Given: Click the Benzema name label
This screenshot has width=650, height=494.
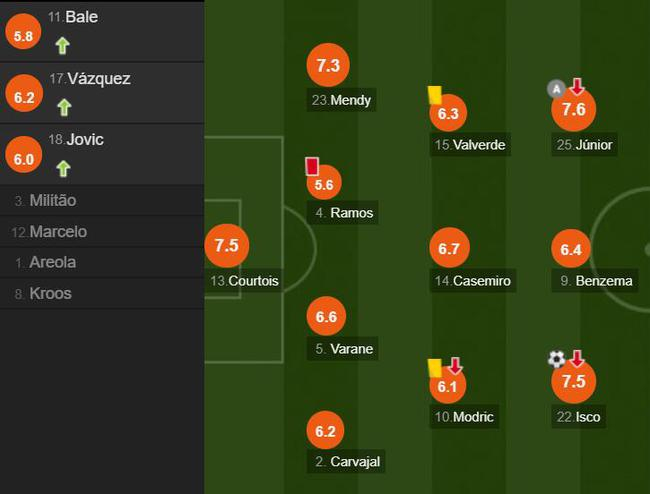Looking at the screenshot, I should 603,281.
